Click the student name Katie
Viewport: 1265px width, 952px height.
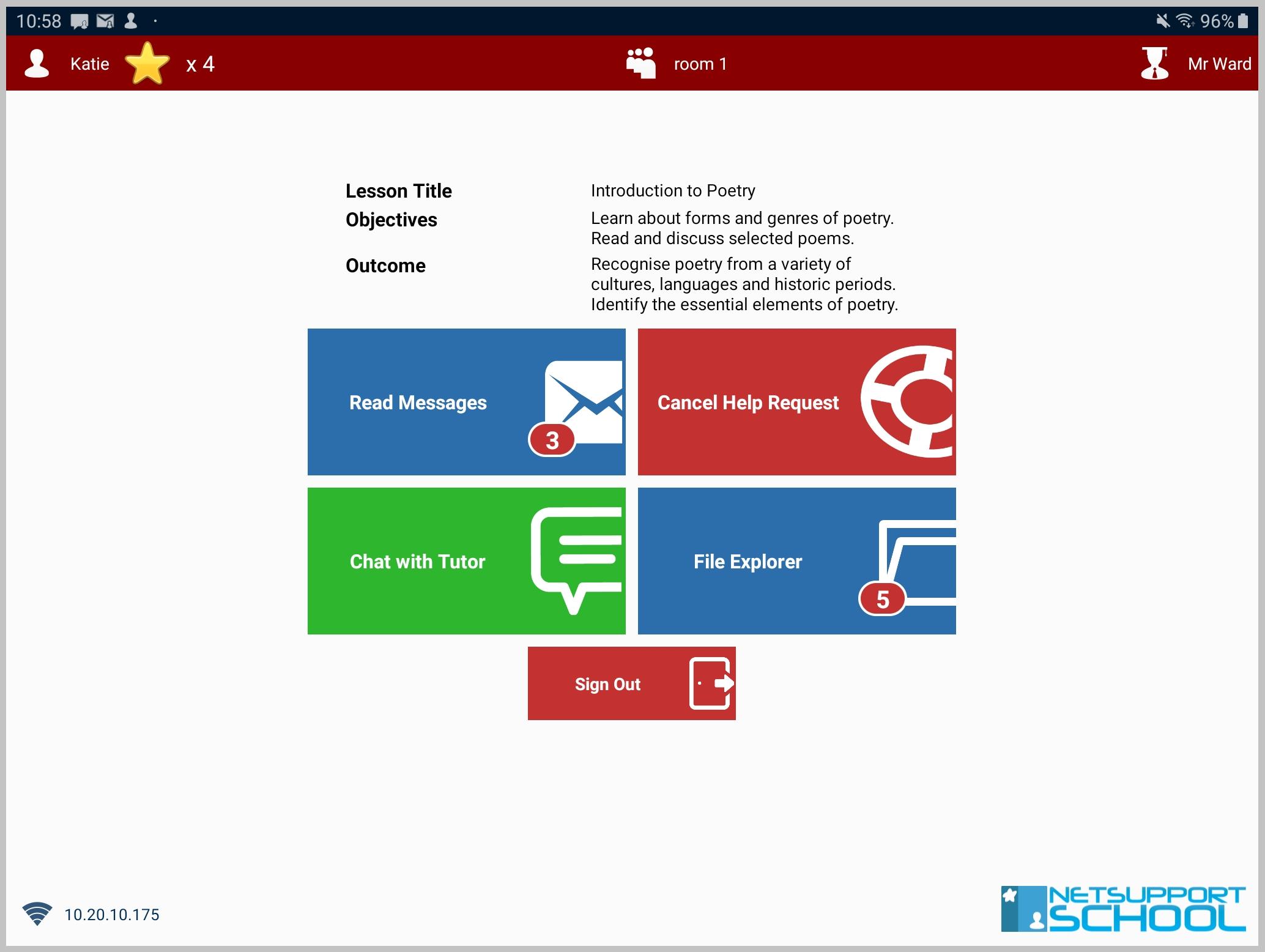(90, 64)
